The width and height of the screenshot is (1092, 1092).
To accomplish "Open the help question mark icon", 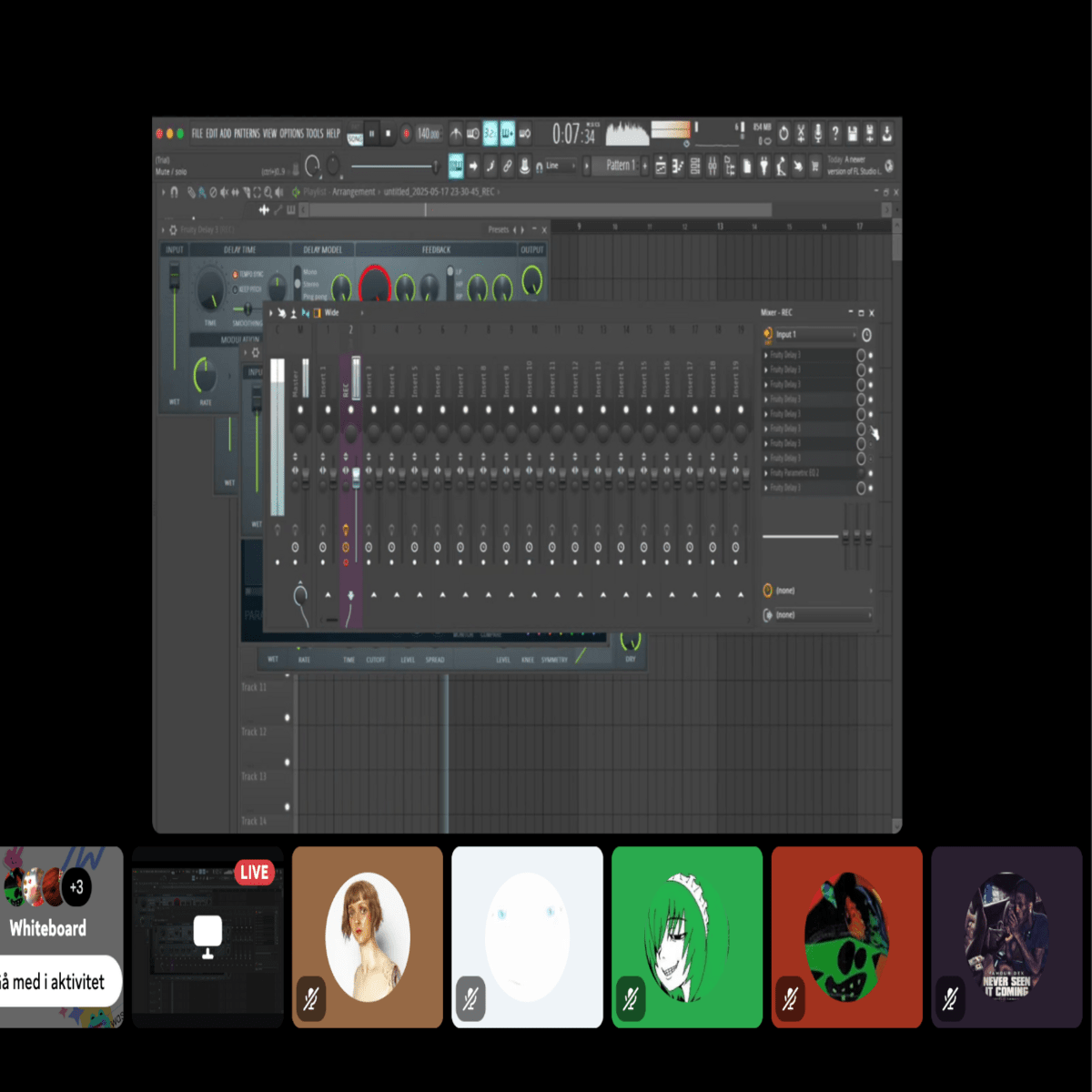I will (834, 134).
